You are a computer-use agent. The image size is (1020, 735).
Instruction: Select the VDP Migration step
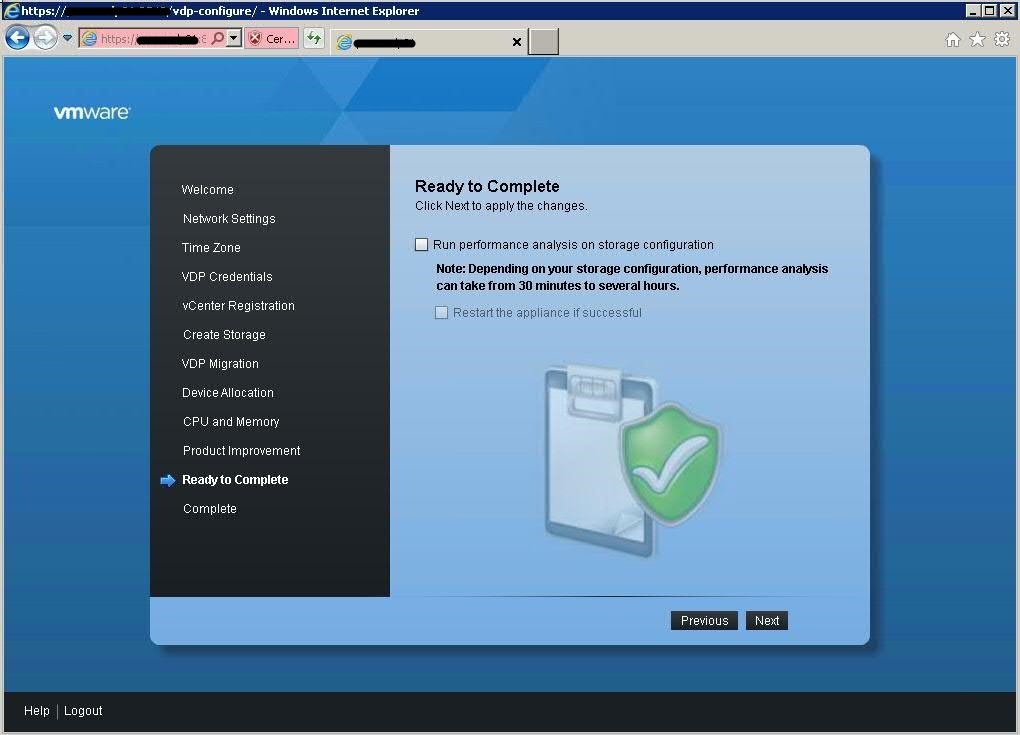pyautogui.click(x=220, y=364)
